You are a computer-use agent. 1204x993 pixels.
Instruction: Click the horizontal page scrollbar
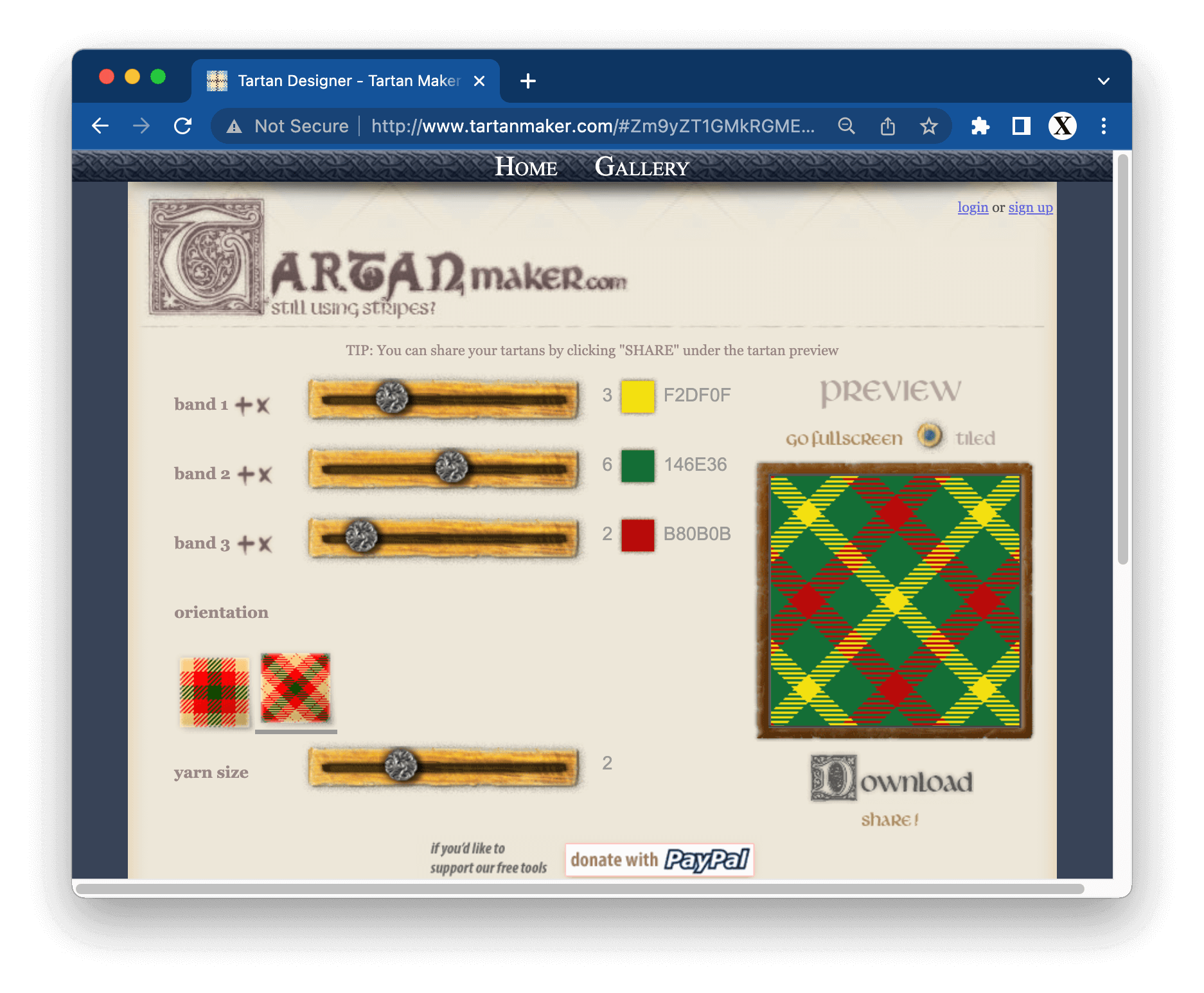point(580,889)
